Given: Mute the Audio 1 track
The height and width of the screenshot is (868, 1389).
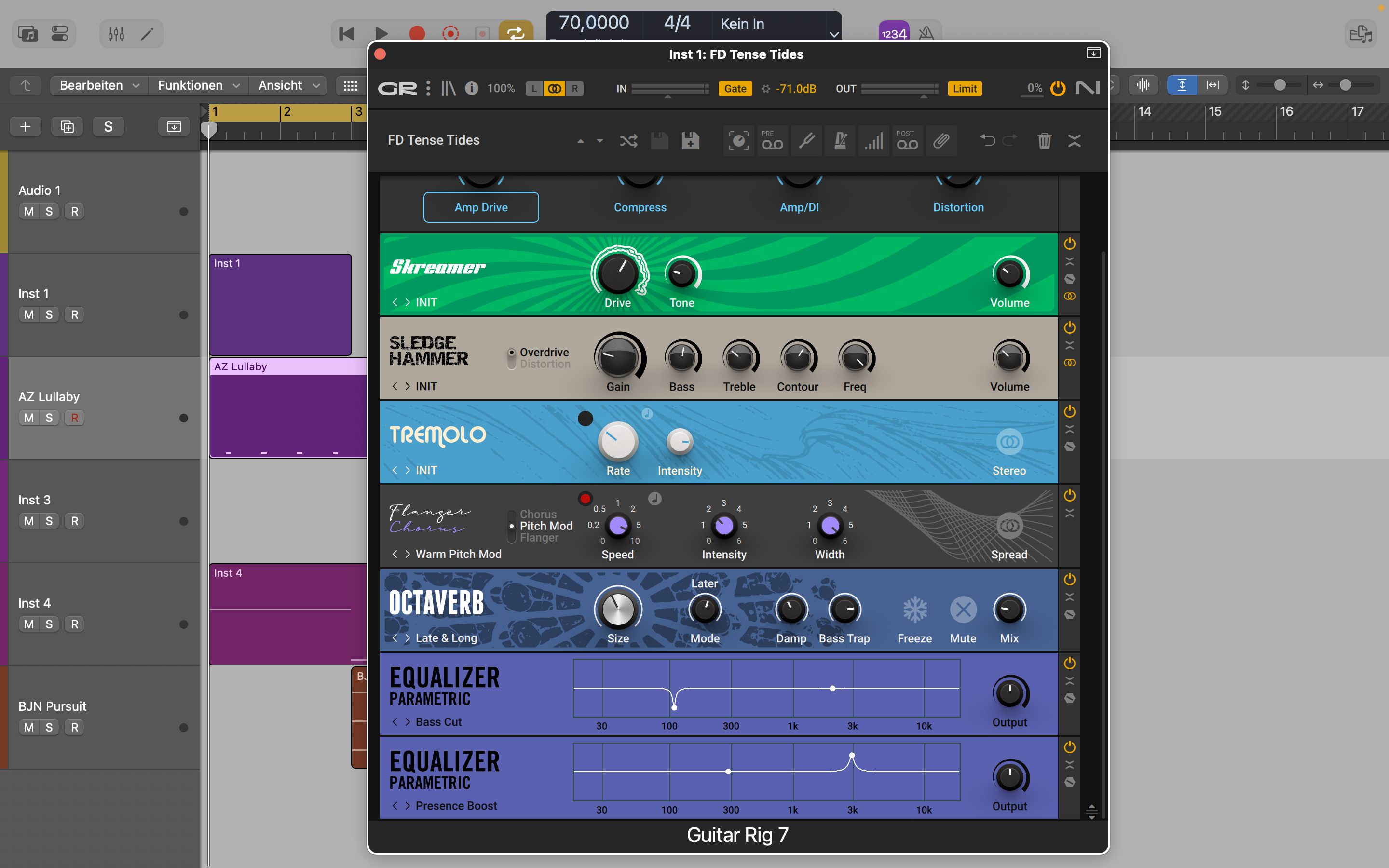Looking at the screenshot, I should (29, 212).
